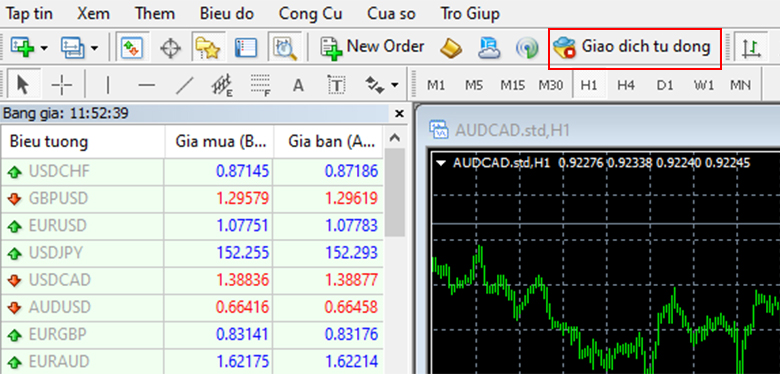
Task: Toggle the Market Watch window icon
Action: [132, 48]
